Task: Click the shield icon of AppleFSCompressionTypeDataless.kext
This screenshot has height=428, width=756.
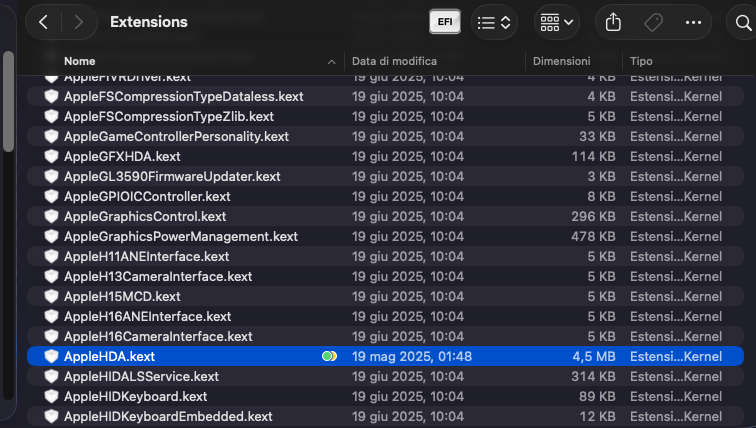Action: (51, 96)
